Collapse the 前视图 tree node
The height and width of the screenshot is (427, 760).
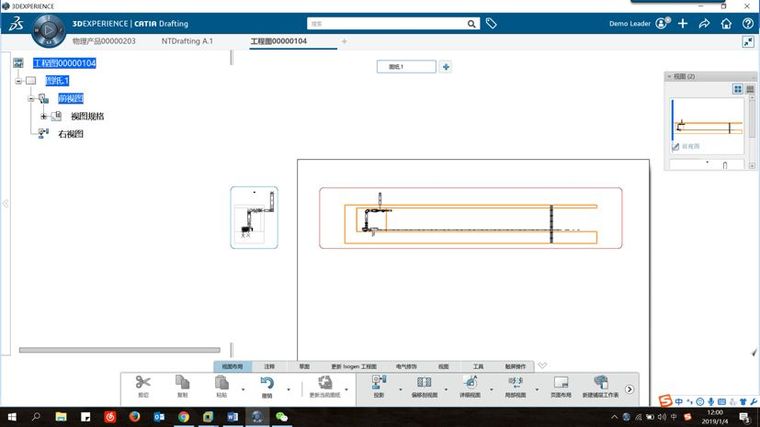(31, 98)
